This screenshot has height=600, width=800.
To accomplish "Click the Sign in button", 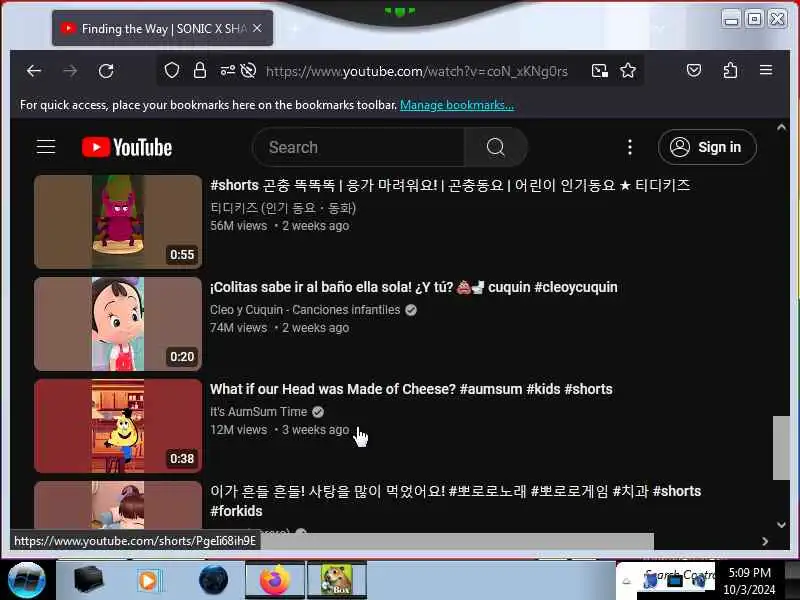I will click(x=707, y=147).
